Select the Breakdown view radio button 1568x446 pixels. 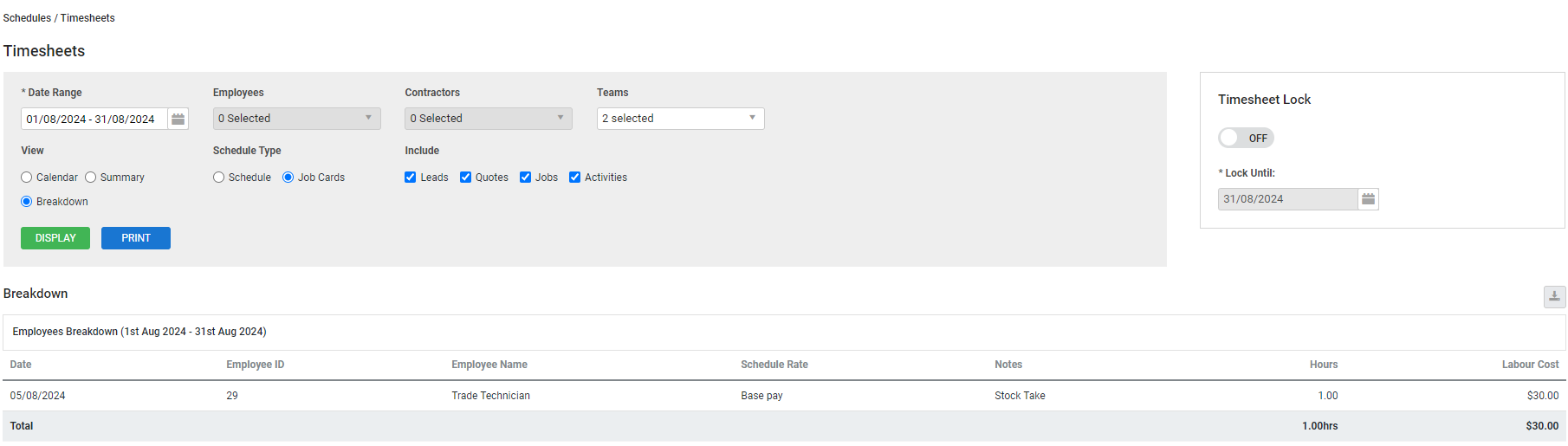click(x=27, y=202)
